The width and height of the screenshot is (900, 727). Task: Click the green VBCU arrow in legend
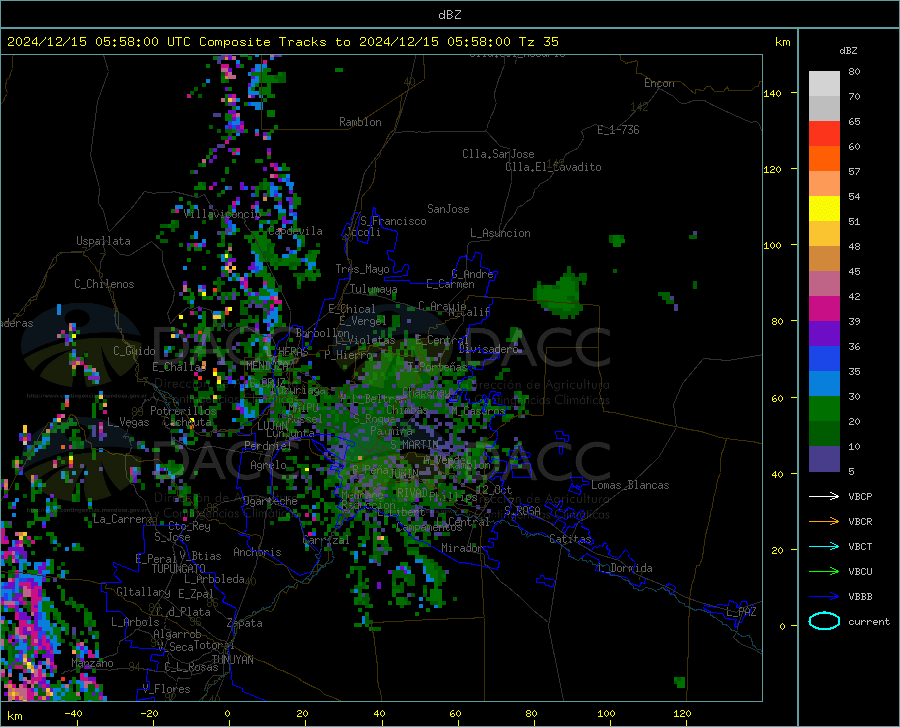click(824, 571)
